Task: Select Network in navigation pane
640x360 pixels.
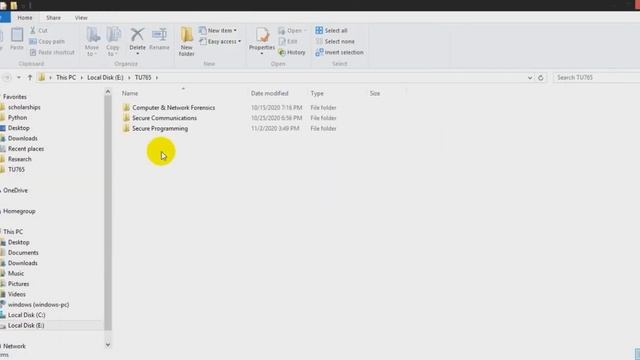Action: click(14, 347)
